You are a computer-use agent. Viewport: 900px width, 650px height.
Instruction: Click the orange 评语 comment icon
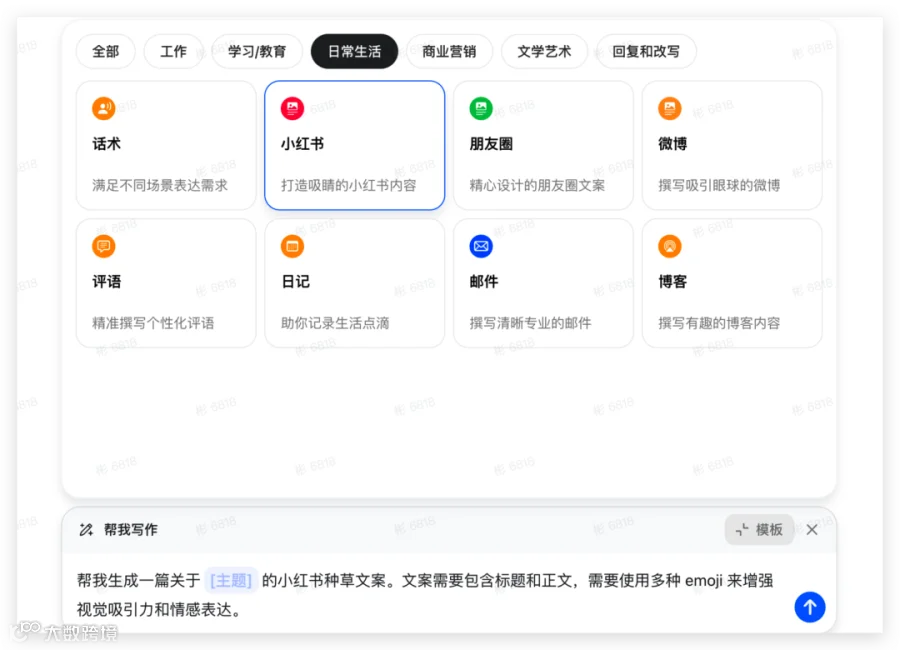pyautogui.click(x=103, y=246)
